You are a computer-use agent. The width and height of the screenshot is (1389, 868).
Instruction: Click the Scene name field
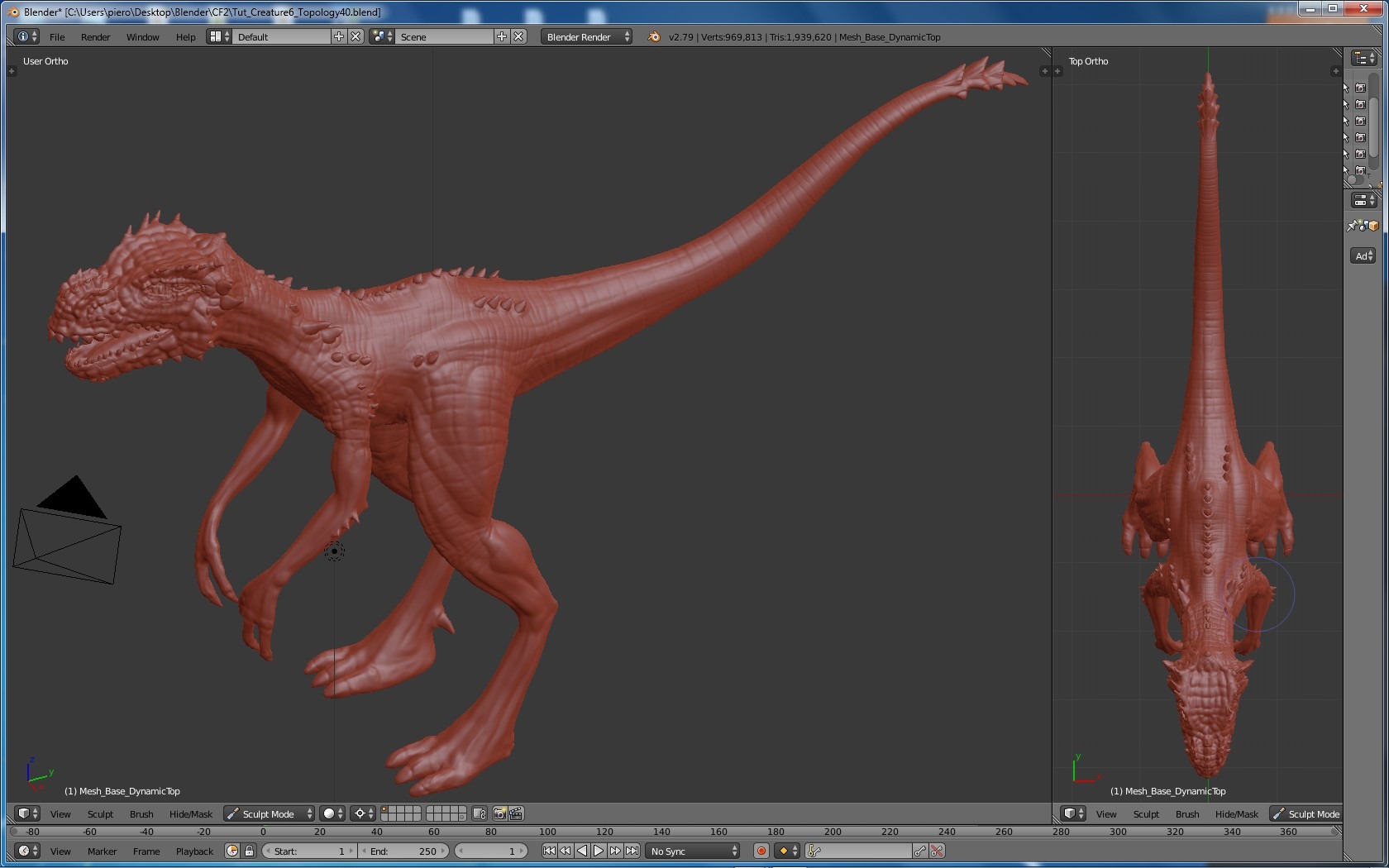coord(444,36)
